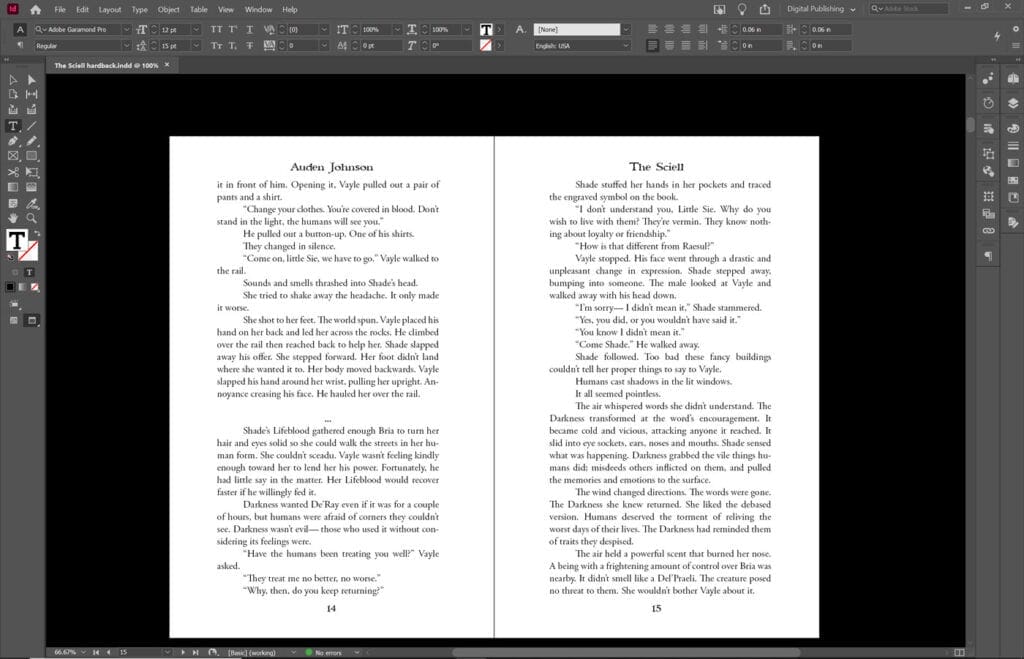Click the next page arrow in the status bar
The image size is (1024, 659).
point(183,651)
